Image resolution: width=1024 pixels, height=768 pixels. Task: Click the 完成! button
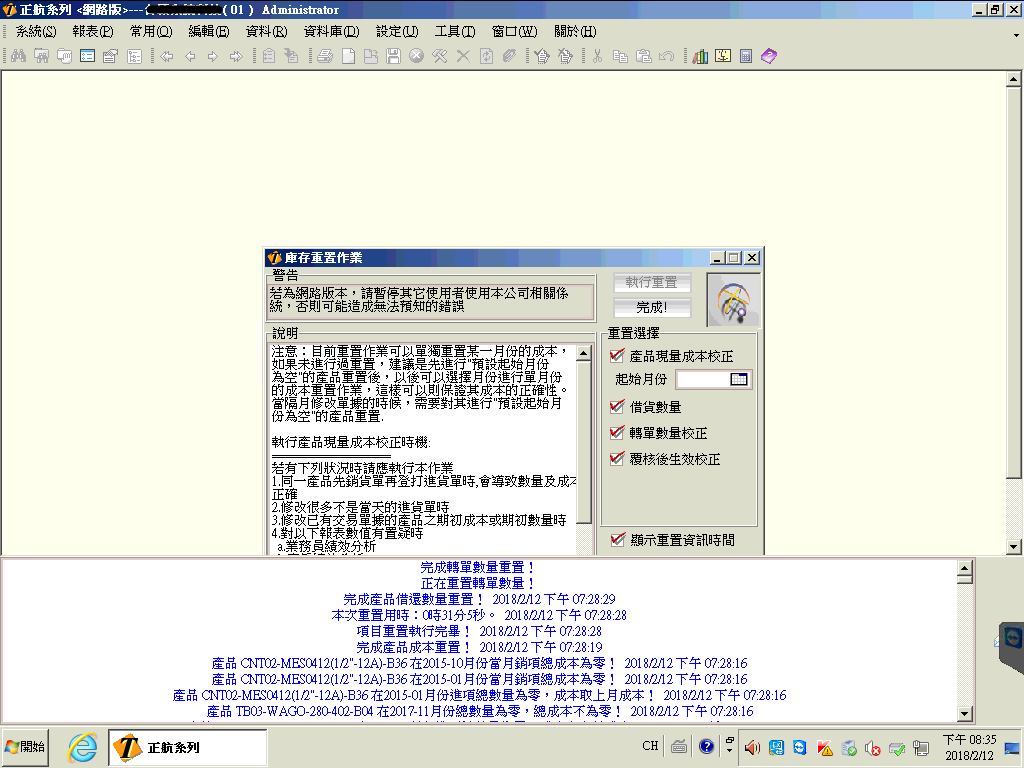[x=652, y=307]
